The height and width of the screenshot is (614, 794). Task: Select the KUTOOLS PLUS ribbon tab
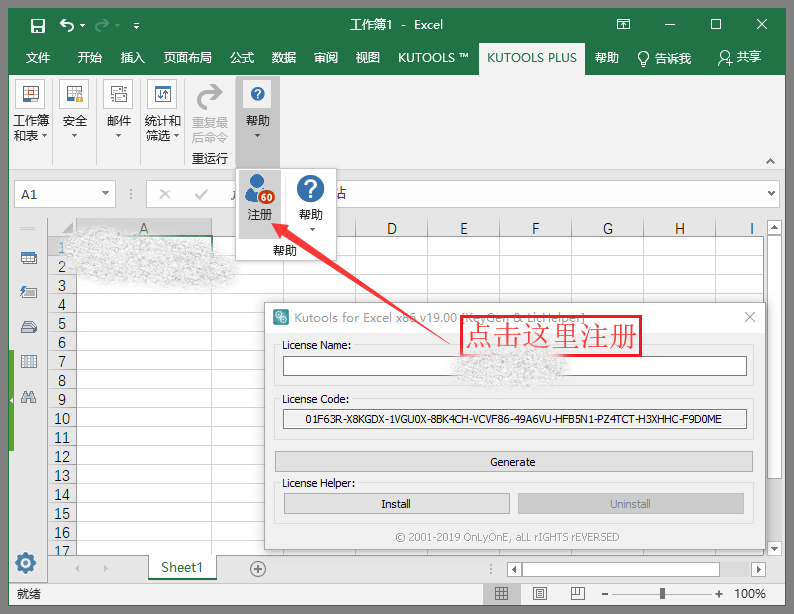(x=532, y=58)
